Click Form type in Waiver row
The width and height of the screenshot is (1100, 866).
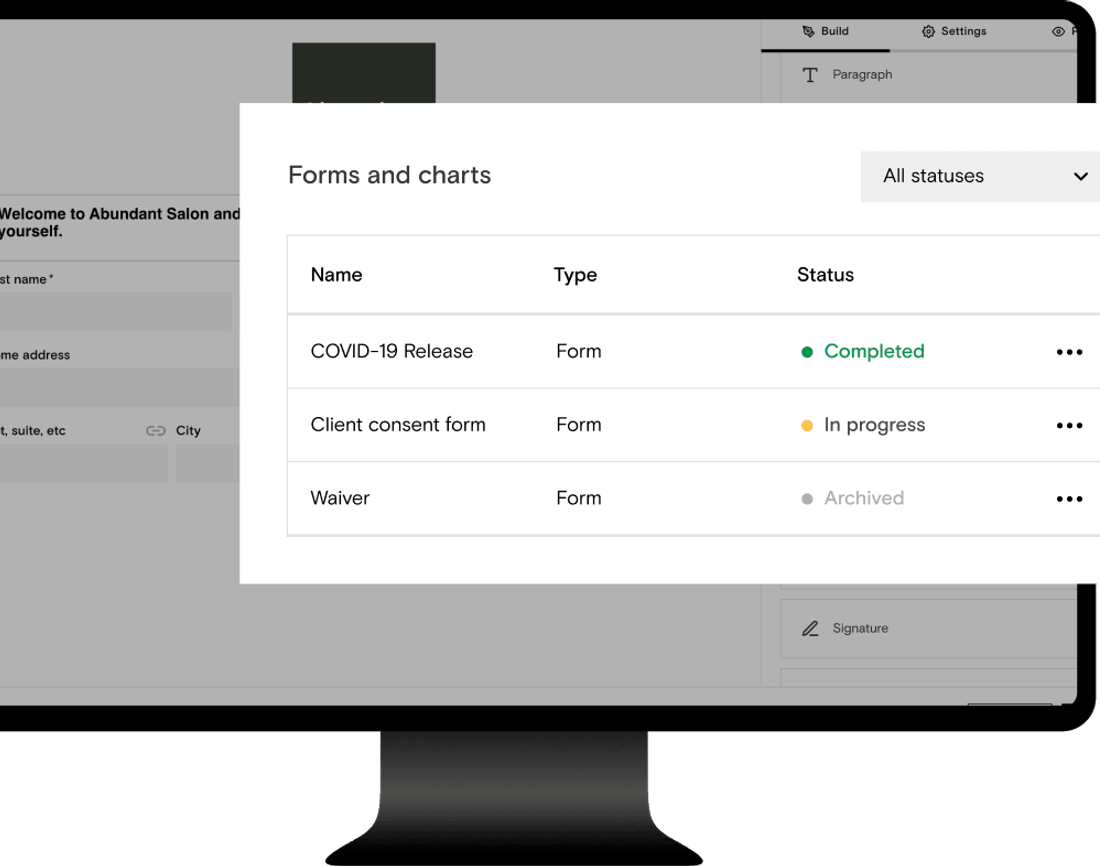coord(579,498)
